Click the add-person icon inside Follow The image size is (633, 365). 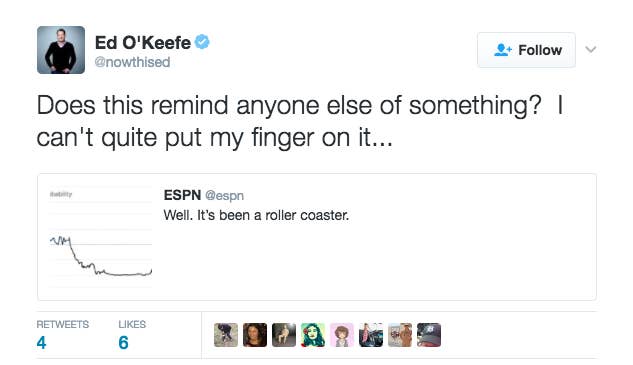pyautogui.click(x=503, y=50)
